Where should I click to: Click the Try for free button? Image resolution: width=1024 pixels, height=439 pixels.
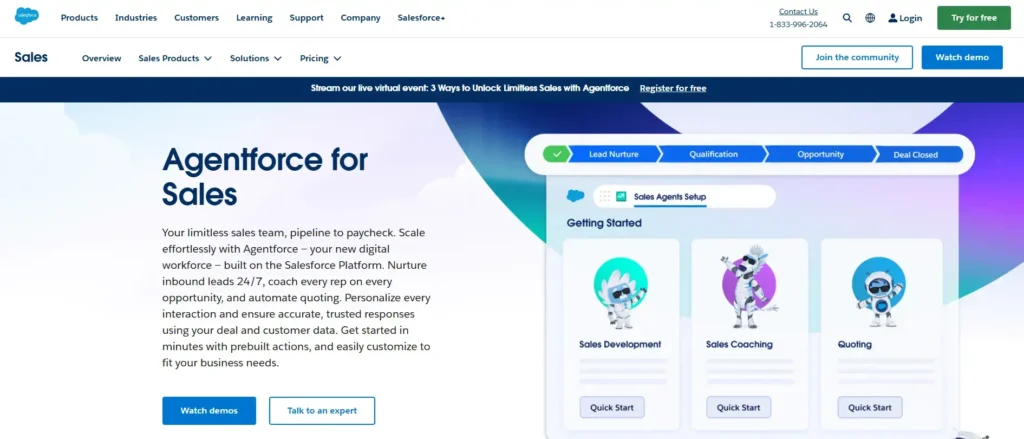click(x=974, y=18)
